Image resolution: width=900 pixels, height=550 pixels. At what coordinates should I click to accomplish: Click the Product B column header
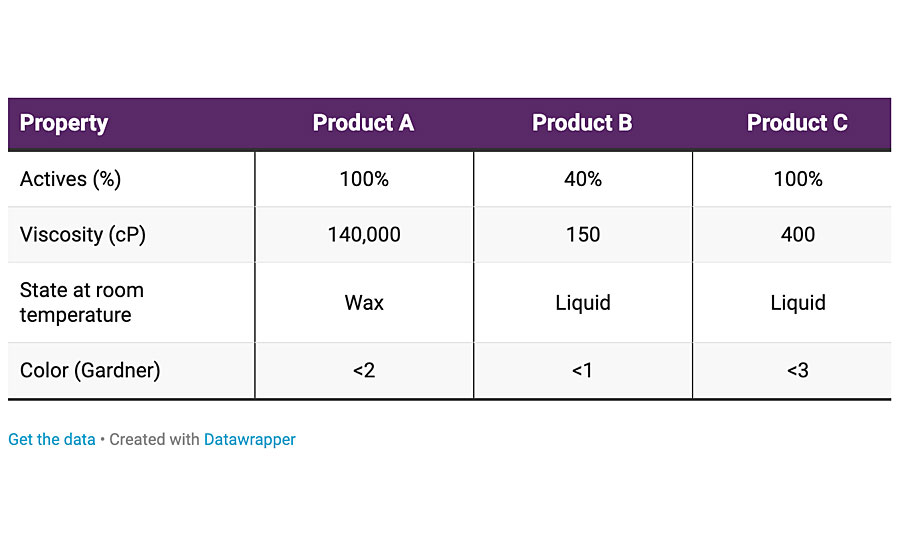[582, 123]
